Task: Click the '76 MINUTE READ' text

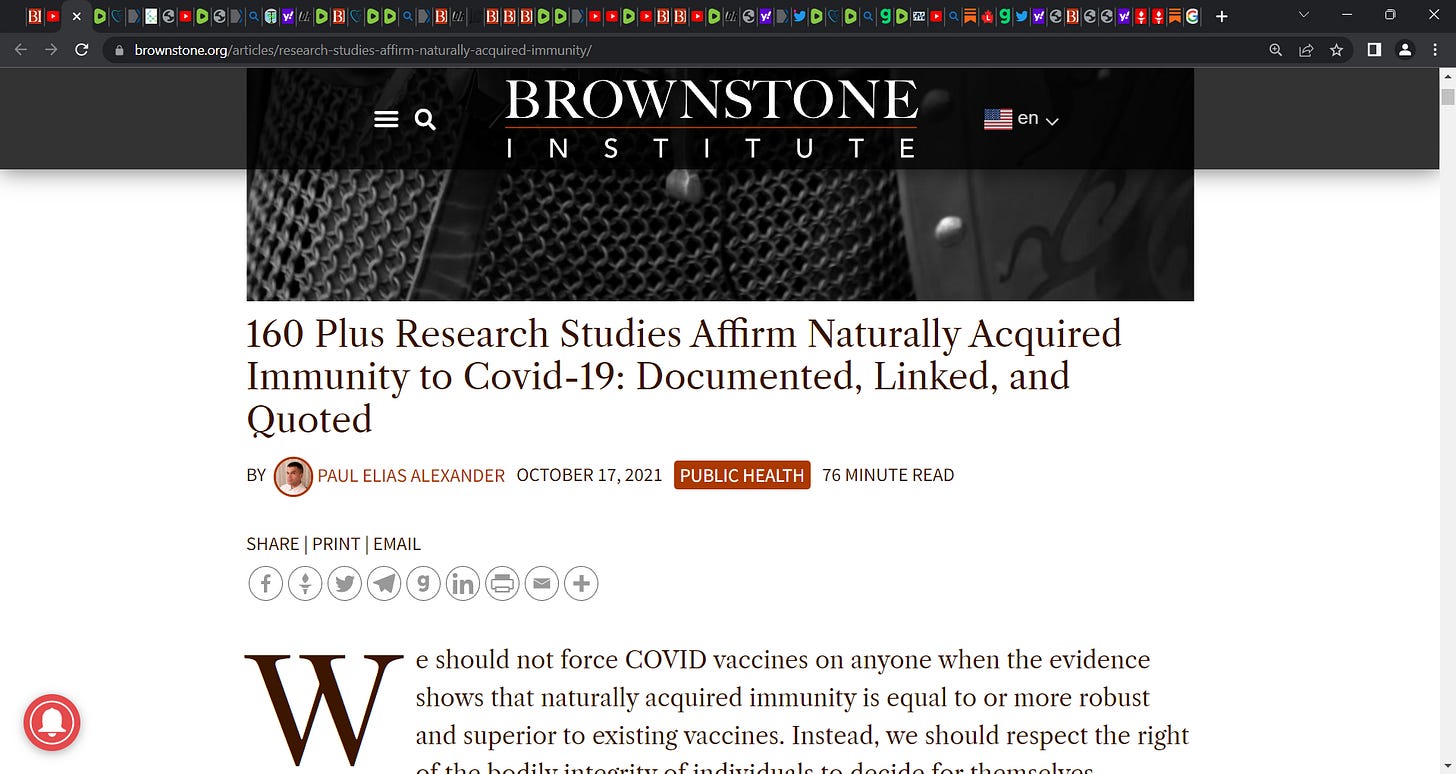Action: tap(888, 475)
